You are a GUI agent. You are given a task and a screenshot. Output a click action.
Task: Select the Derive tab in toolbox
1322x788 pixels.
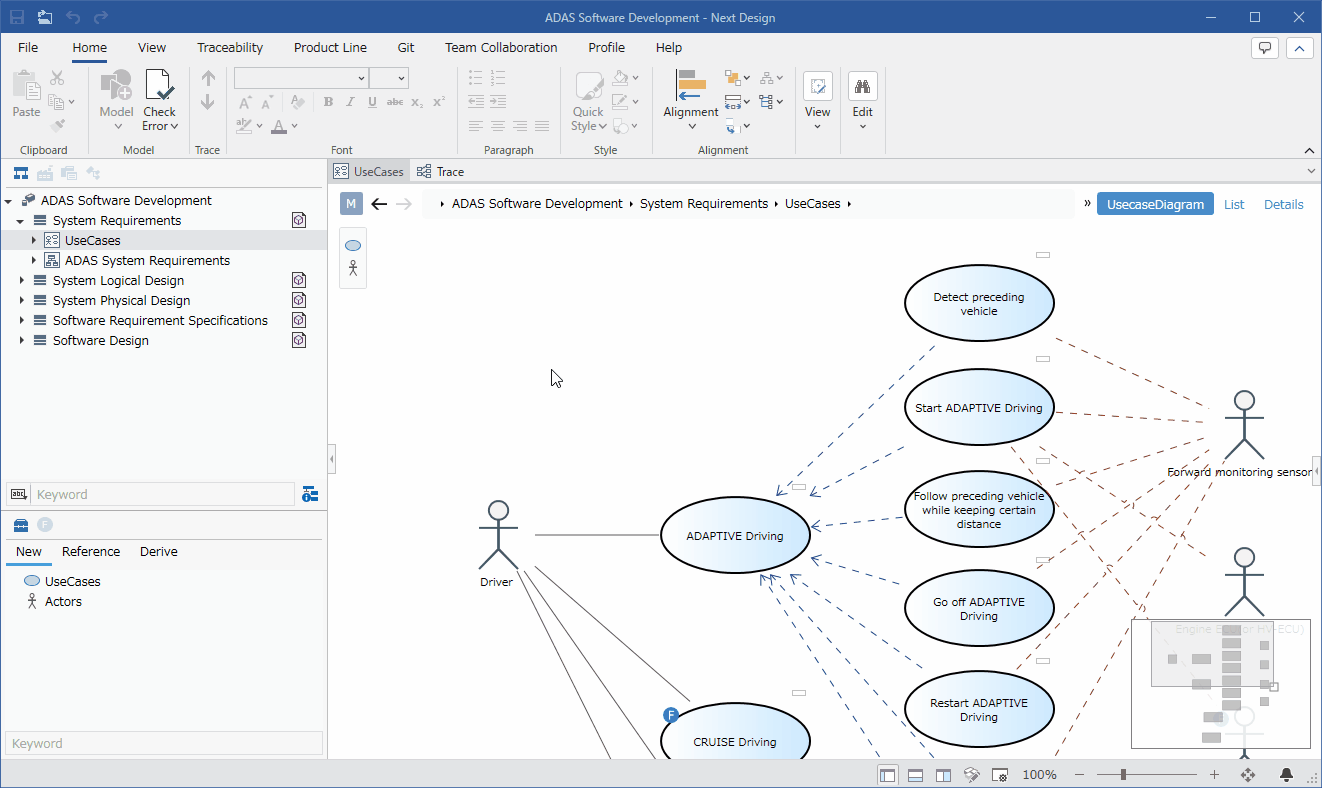[159, 552]
